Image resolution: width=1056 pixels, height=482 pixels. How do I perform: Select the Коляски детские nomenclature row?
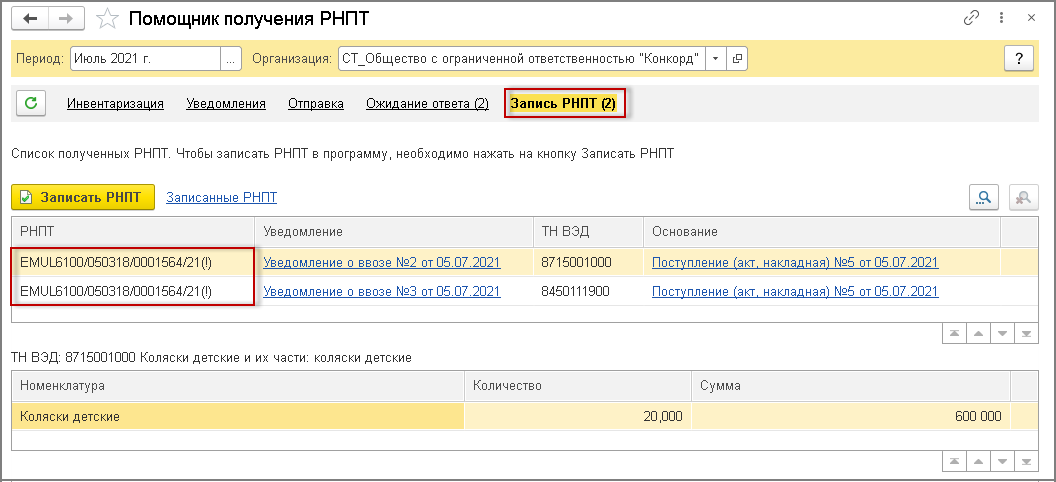237,416
